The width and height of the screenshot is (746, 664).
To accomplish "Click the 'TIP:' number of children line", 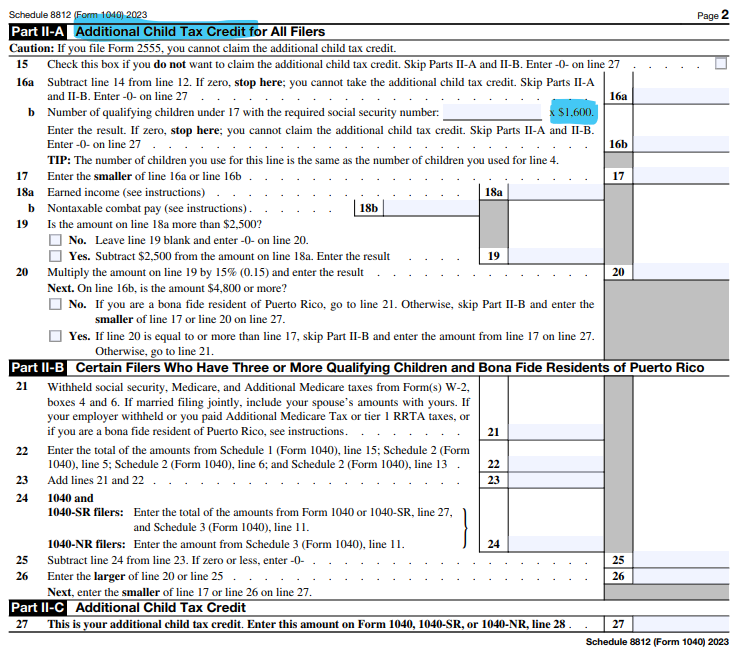I will coord(303,160).
